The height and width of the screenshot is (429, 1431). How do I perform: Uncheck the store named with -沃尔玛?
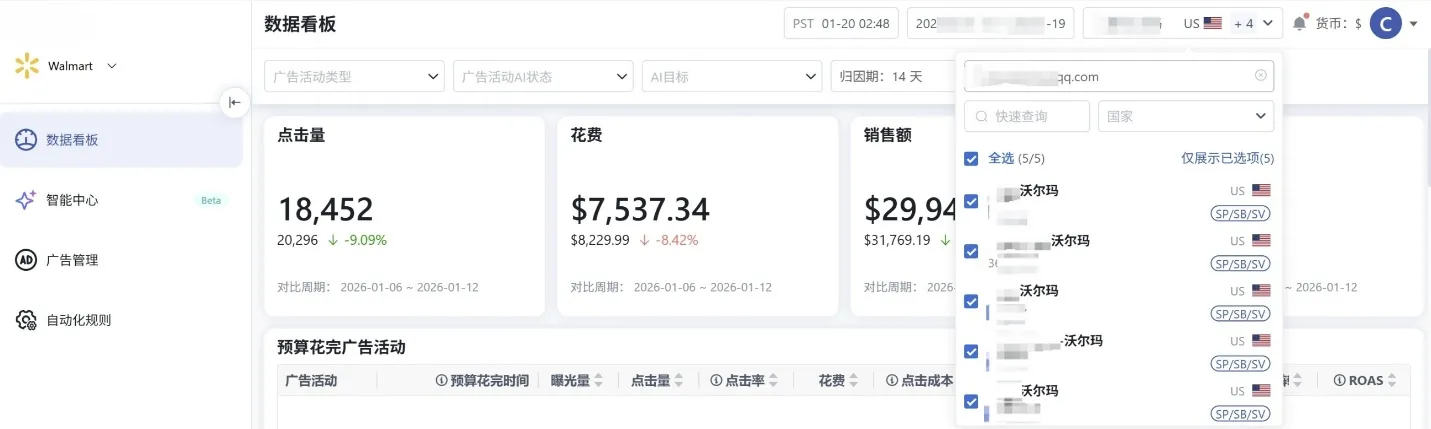click(x=971, y=351)
